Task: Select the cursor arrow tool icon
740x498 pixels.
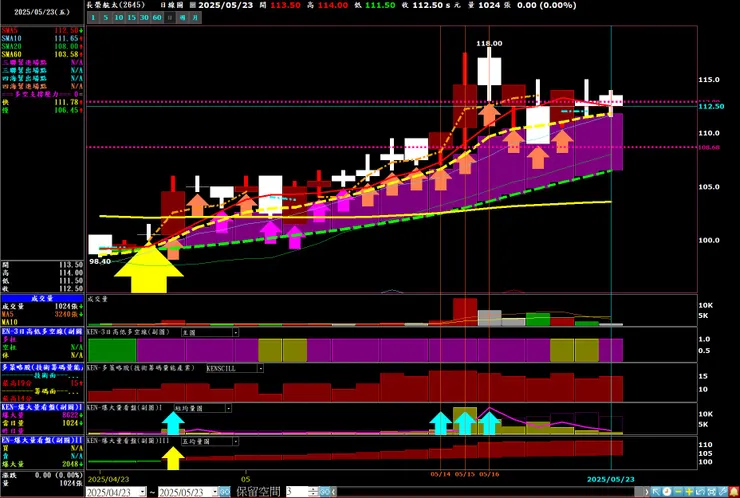Action: 656,492
